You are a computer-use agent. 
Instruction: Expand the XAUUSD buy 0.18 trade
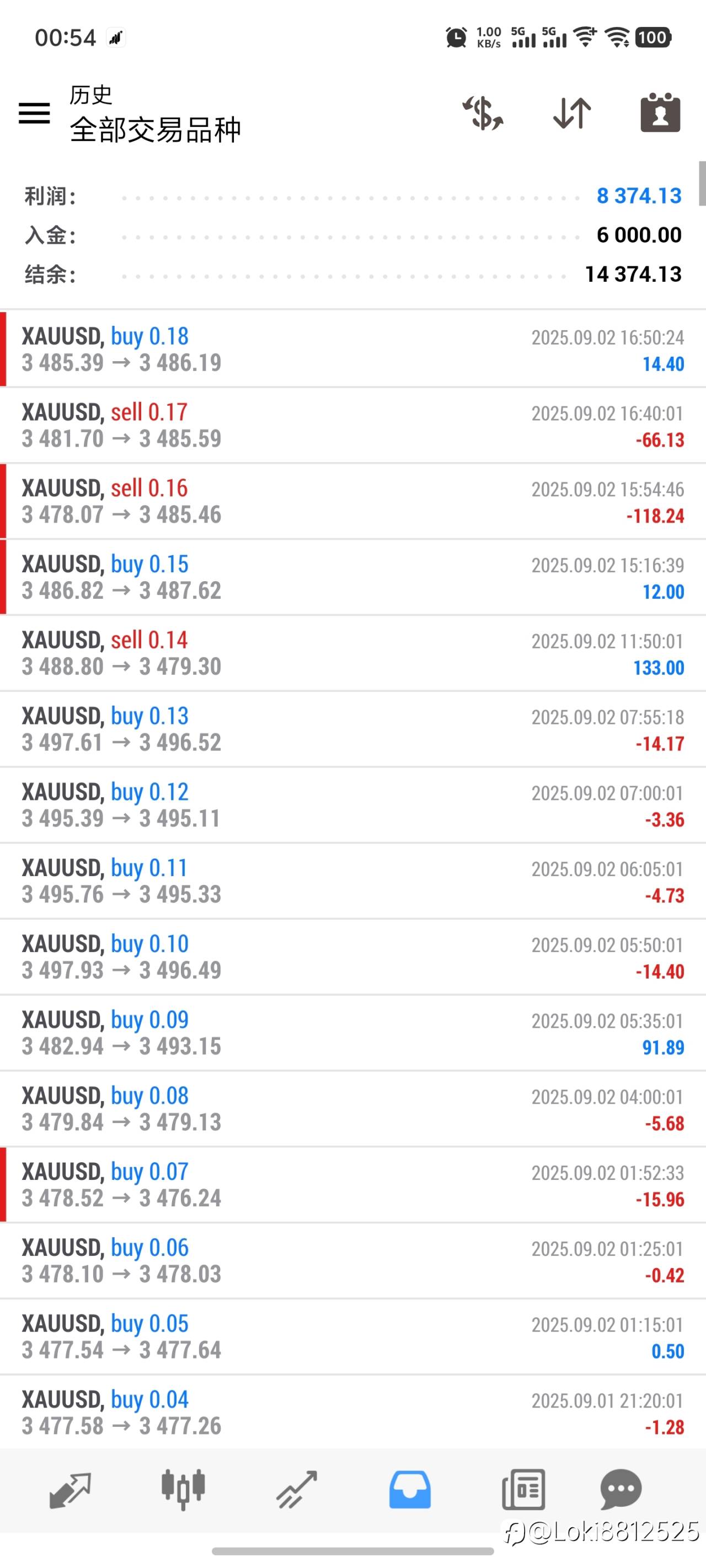point(354,350)
